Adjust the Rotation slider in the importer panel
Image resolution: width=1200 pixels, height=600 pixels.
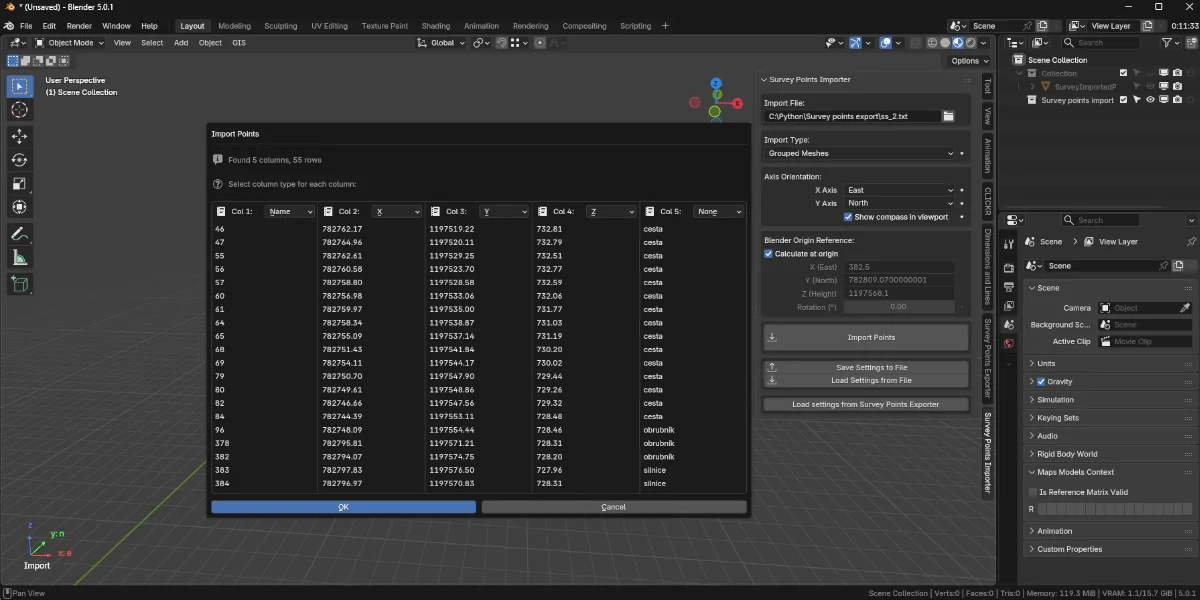[x=898, y=306]
